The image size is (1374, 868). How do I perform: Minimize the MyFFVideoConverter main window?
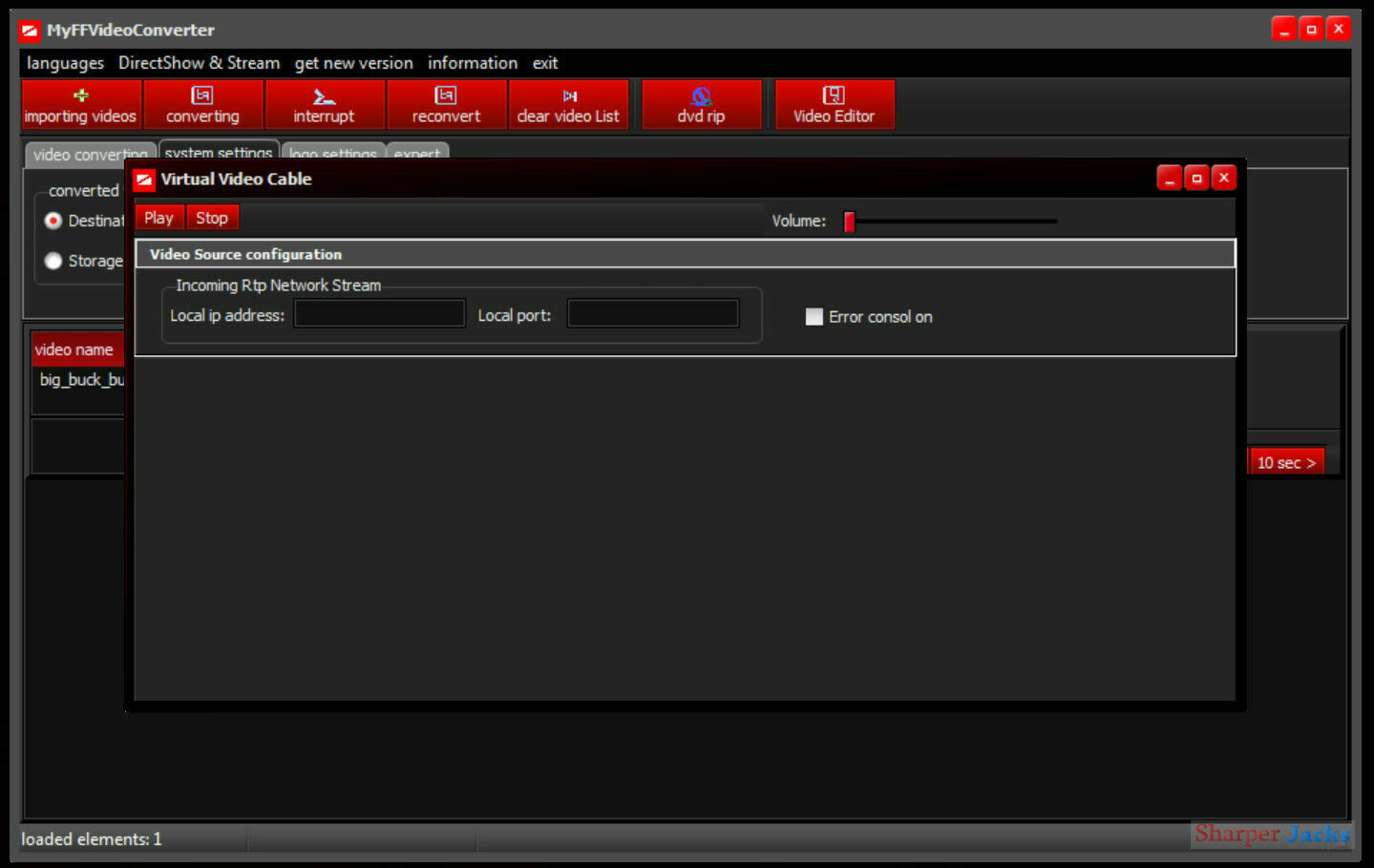click(x=1284, y=30)
